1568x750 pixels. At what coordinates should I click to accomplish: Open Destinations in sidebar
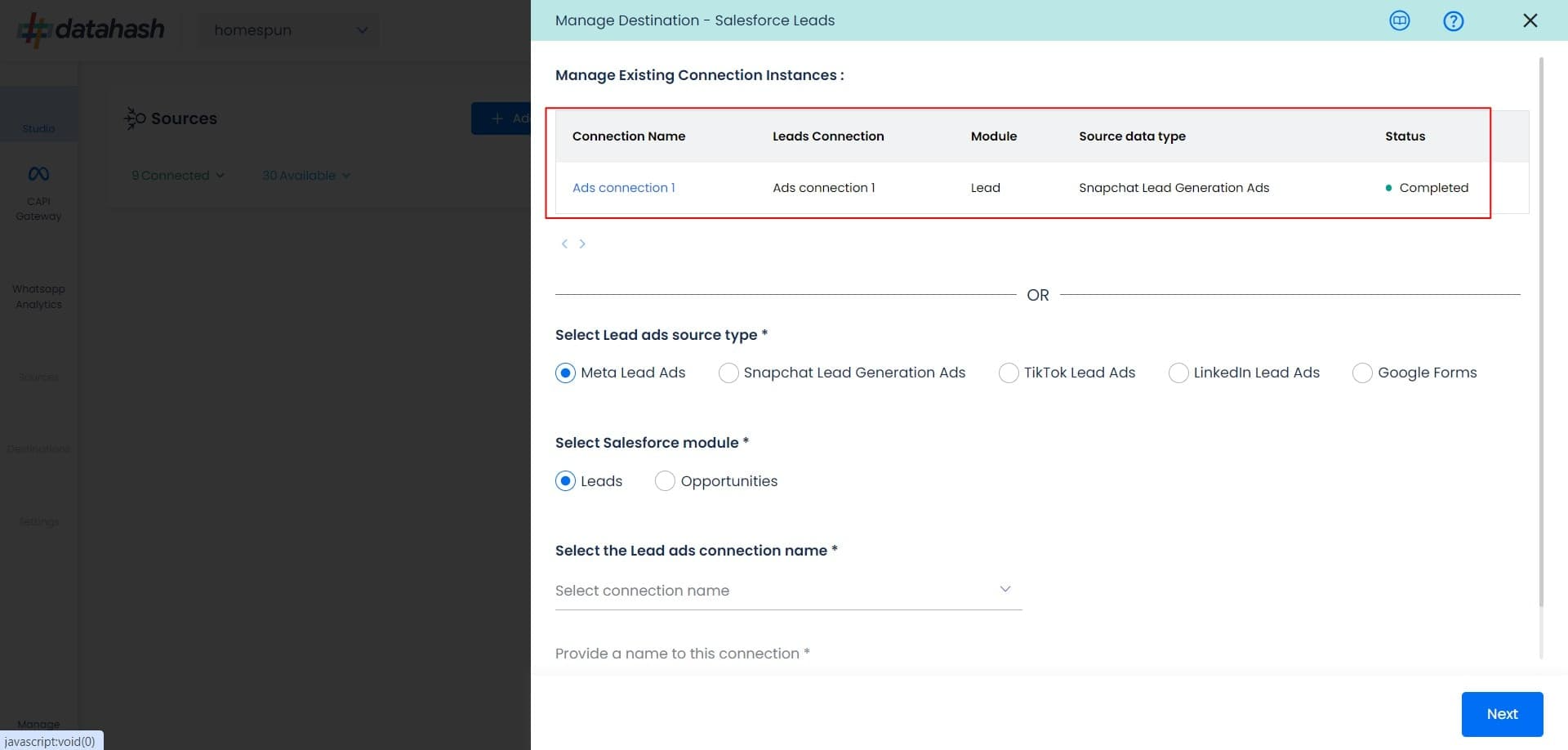click(x=38, y=449)
